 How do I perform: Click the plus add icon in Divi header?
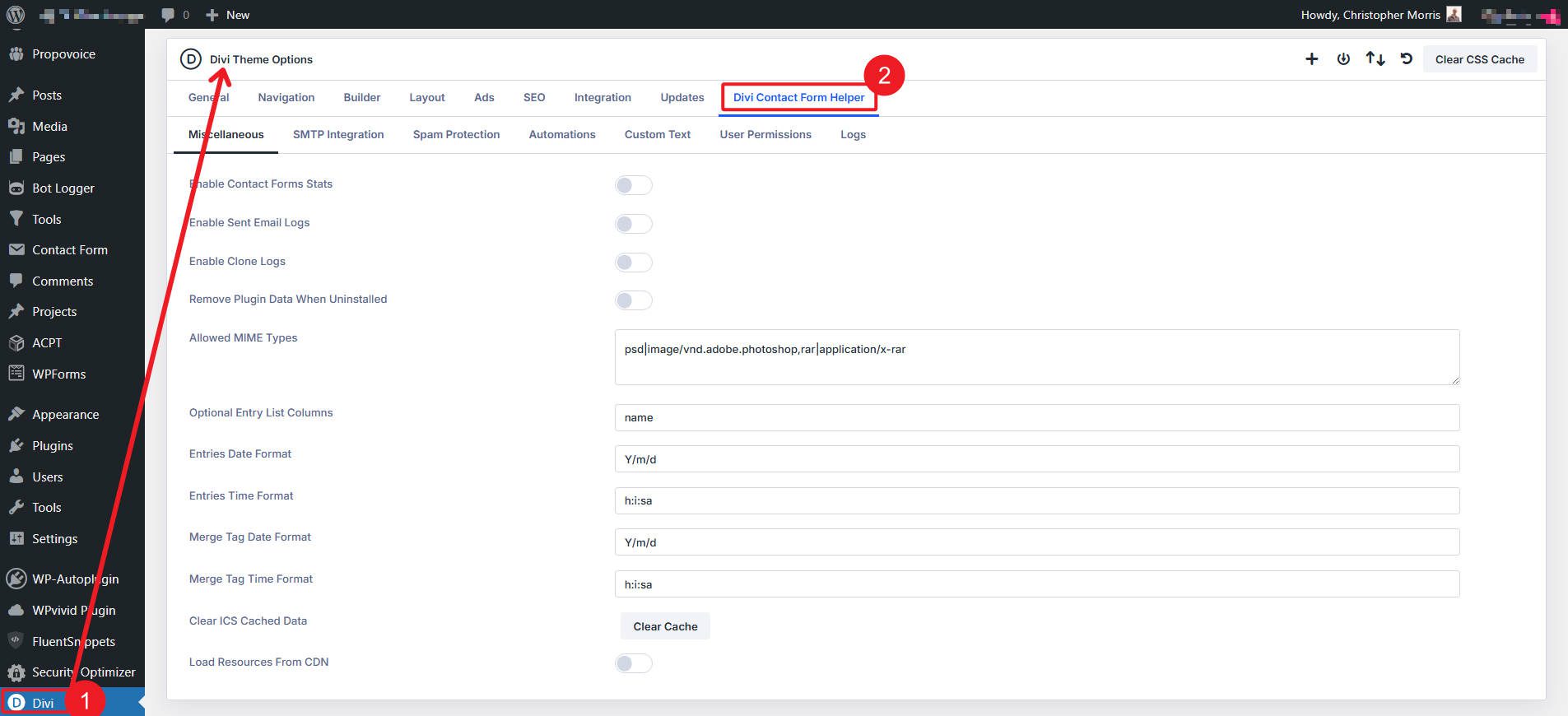click(x=1312, y=59)
